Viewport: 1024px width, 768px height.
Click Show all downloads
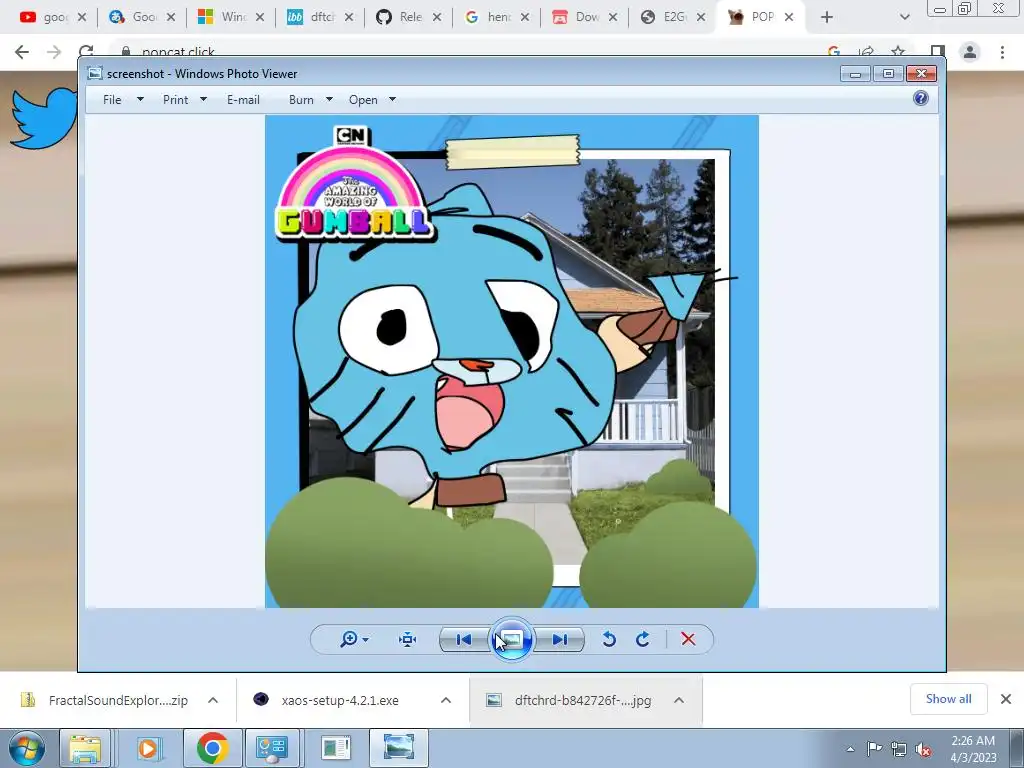(948, 699)
